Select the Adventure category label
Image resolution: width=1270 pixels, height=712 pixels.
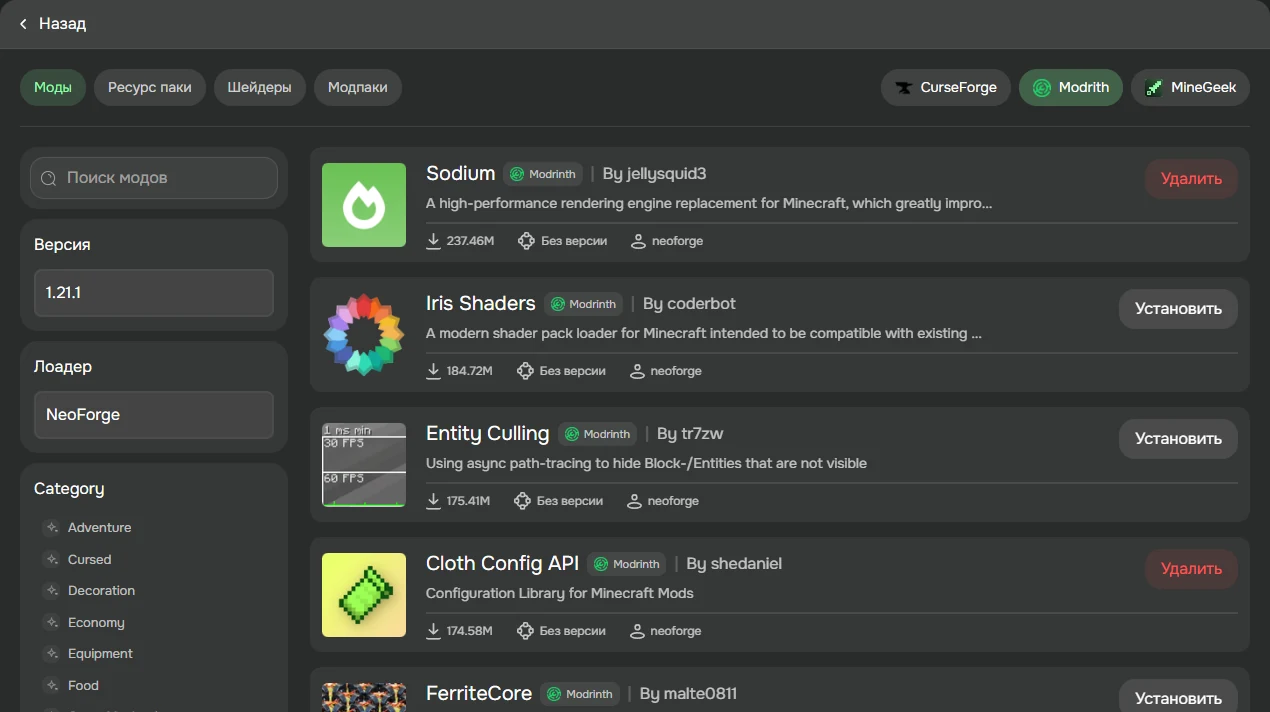click(100, 528)
